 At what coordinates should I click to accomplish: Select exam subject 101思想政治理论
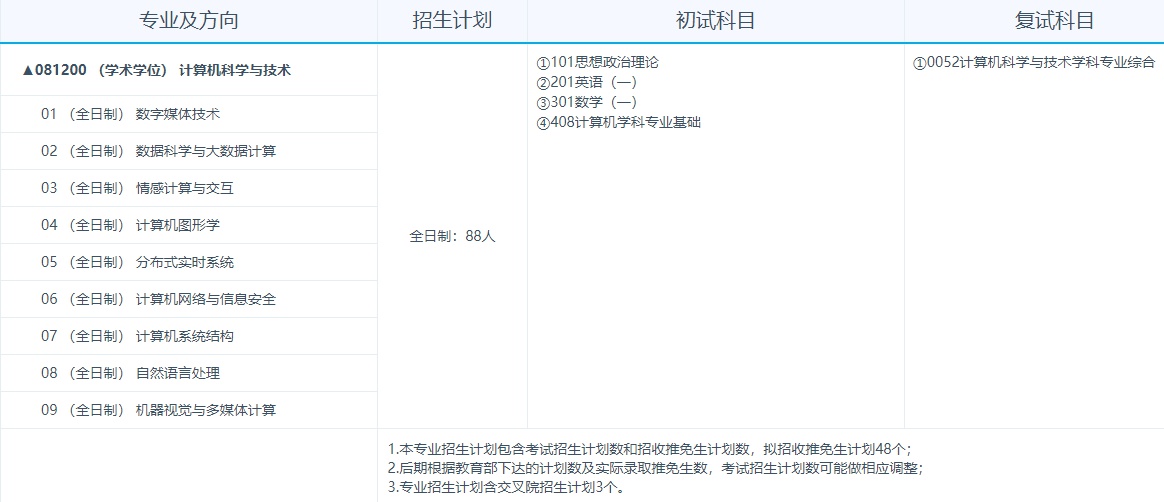point(597,62)
